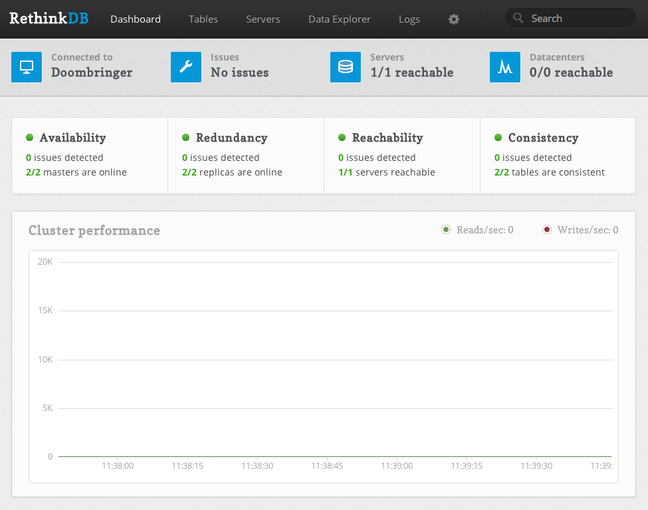Click 2/2 masters are online
This screenshot has width=648, height=510.
coord(76,172)
